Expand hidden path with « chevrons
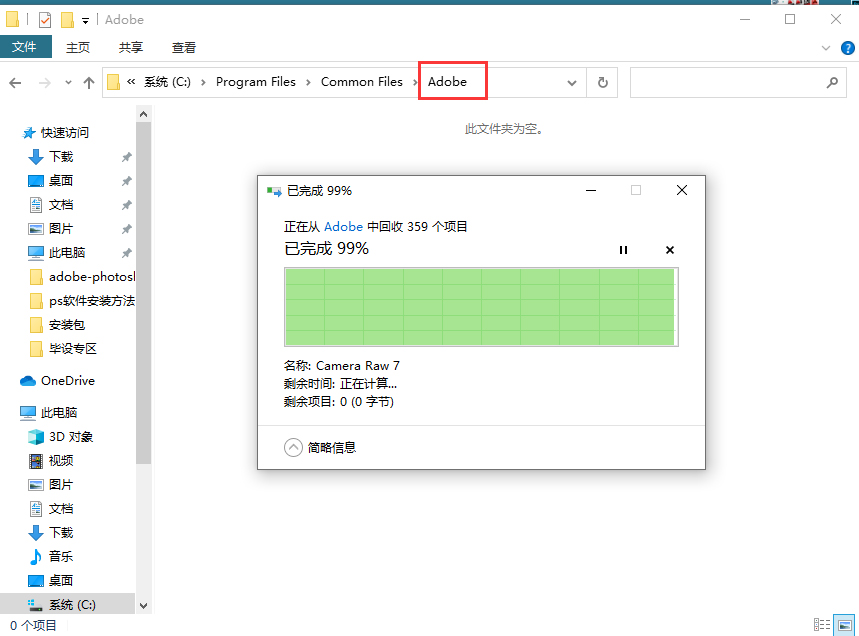 pos(131,82)
